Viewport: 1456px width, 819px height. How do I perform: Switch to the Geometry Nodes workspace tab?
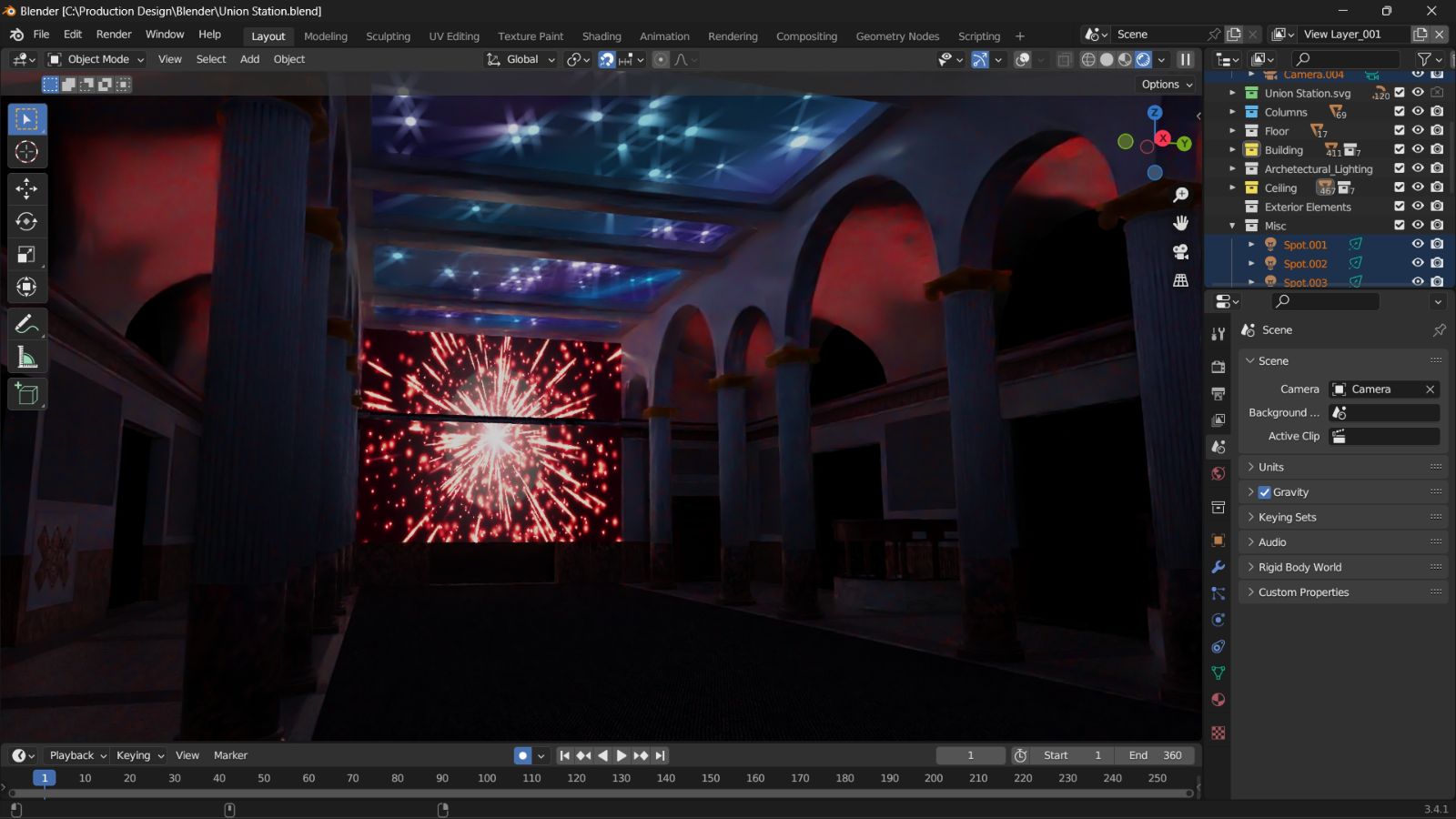[x=897, y=36]
